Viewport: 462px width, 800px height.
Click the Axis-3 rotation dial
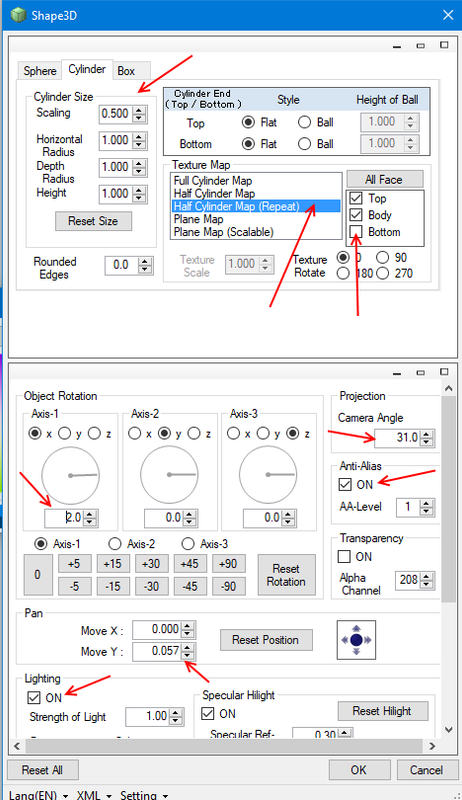268,475
